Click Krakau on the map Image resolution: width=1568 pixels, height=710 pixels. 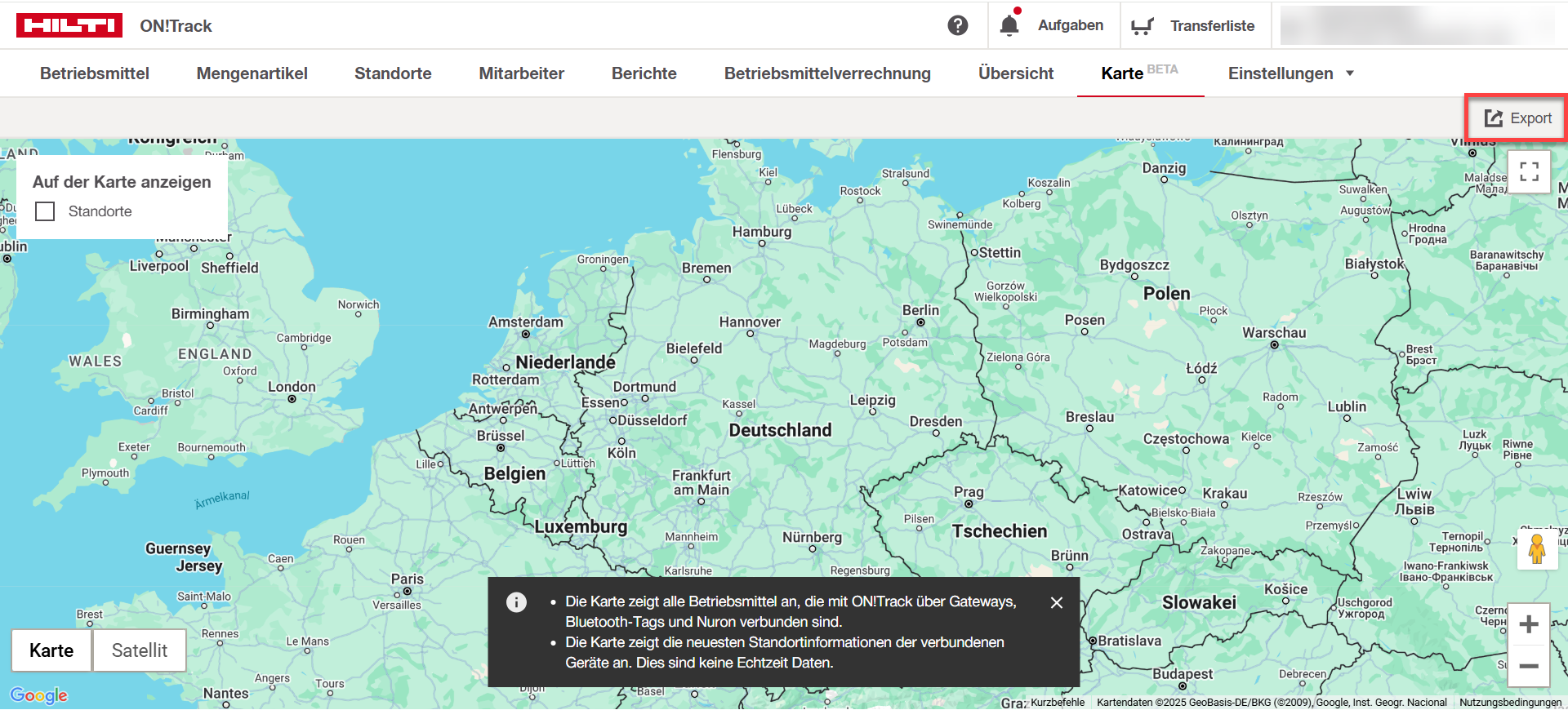[1225, 494]
